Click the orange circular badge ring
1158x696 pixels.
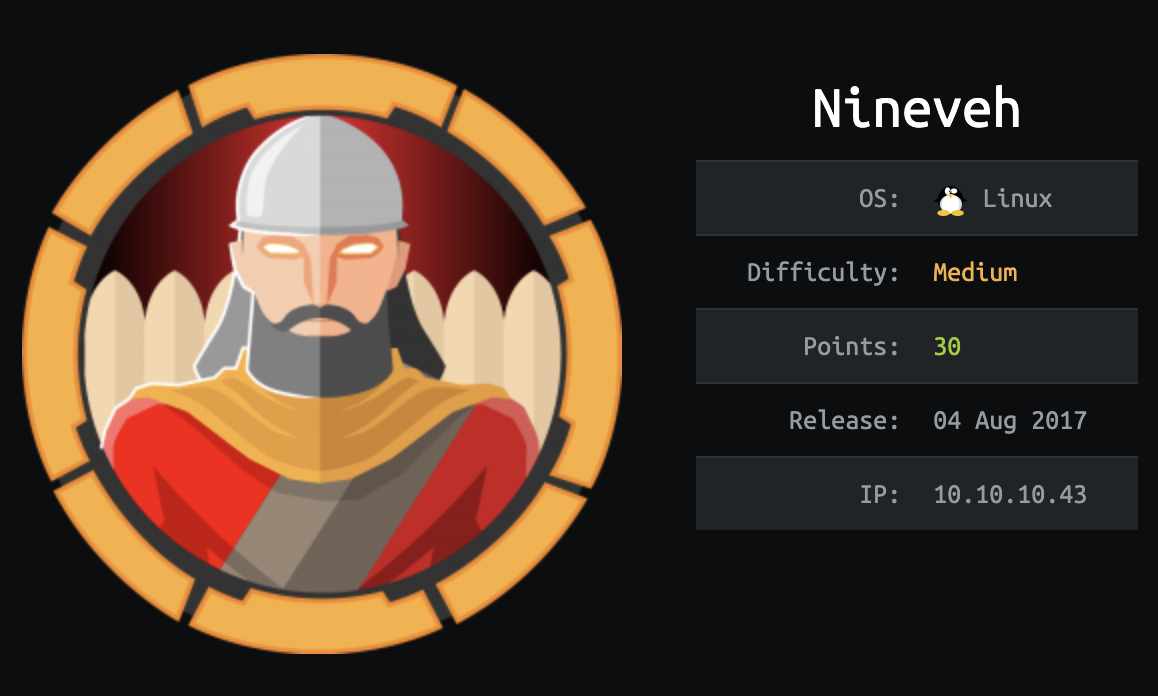(x=322, y=354)
